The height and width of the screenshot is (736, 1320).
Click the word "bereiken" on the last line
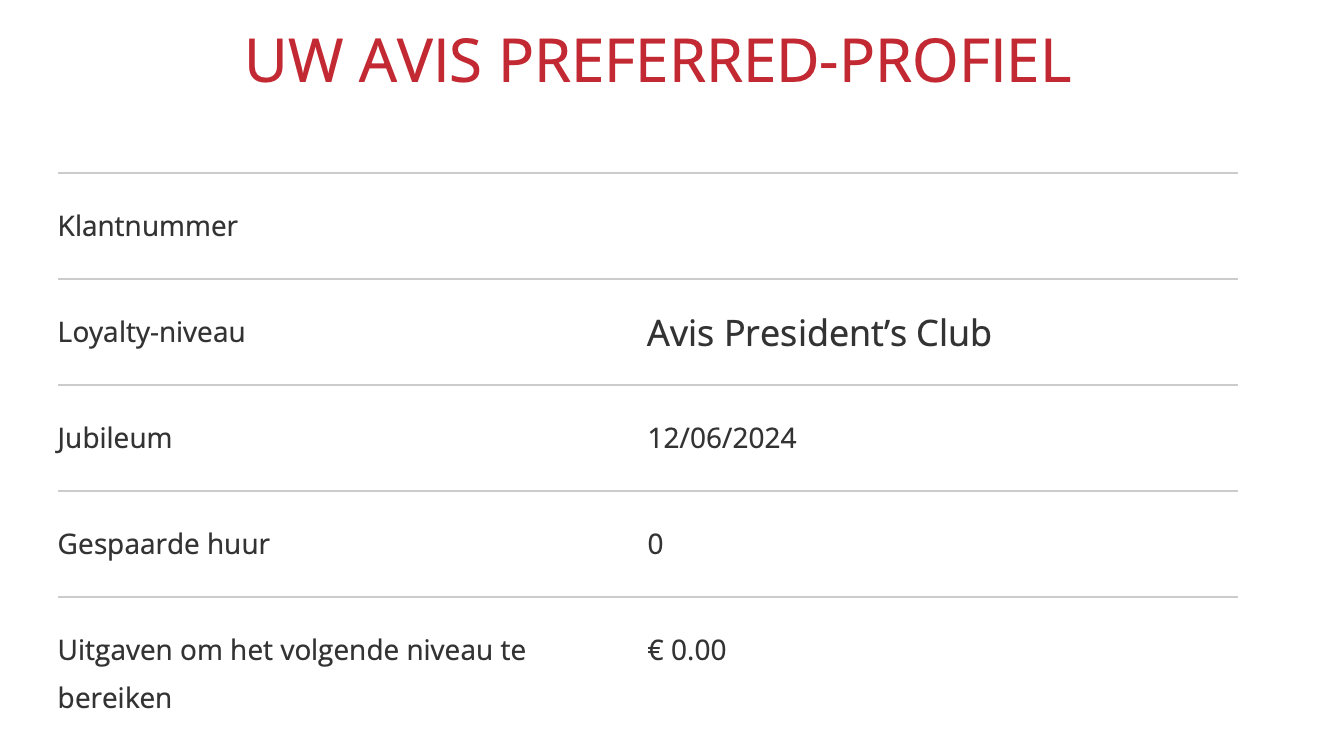point(115,698)
